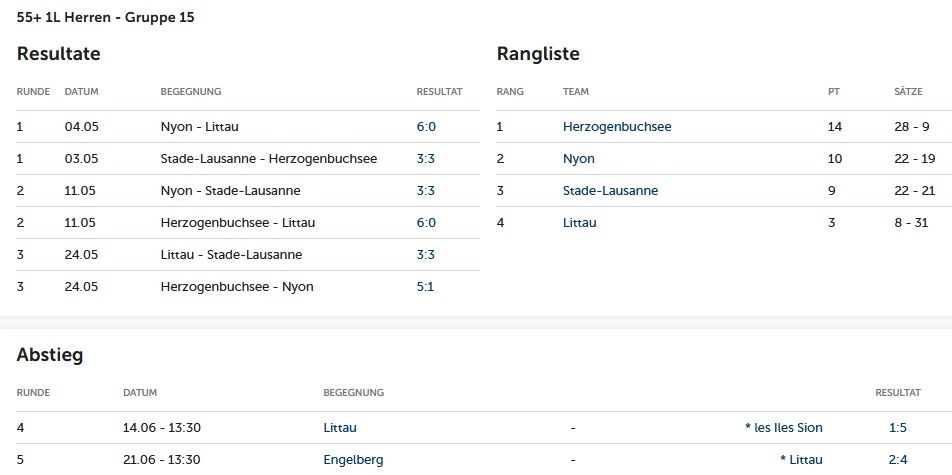Open the 5:1 result Herzogenbuchsee - Nyon
This screenshot has width=952, height=475.
(425, 287)
